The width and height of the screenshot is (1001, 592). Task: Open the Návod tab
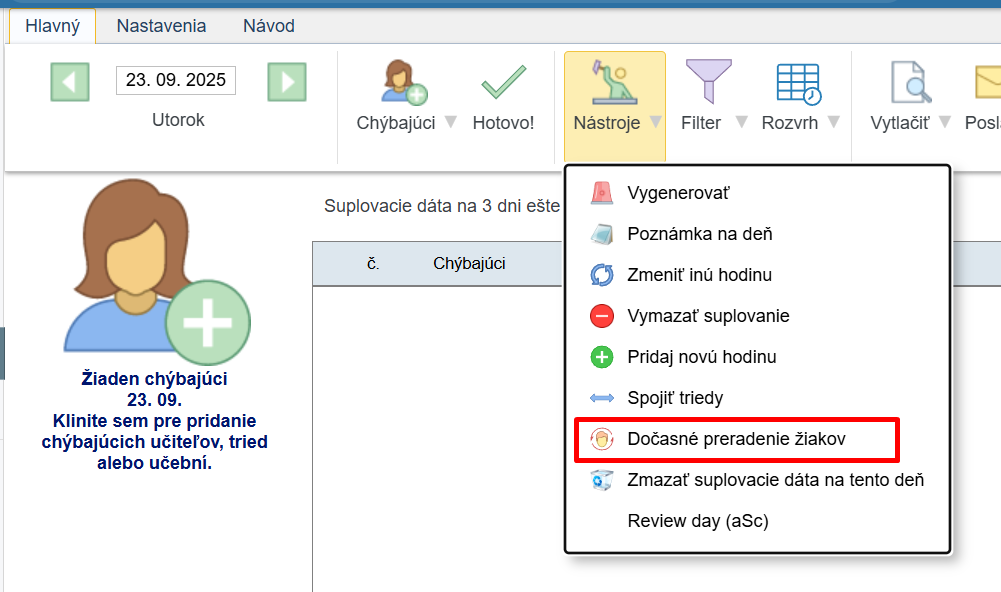pos(269,26)
